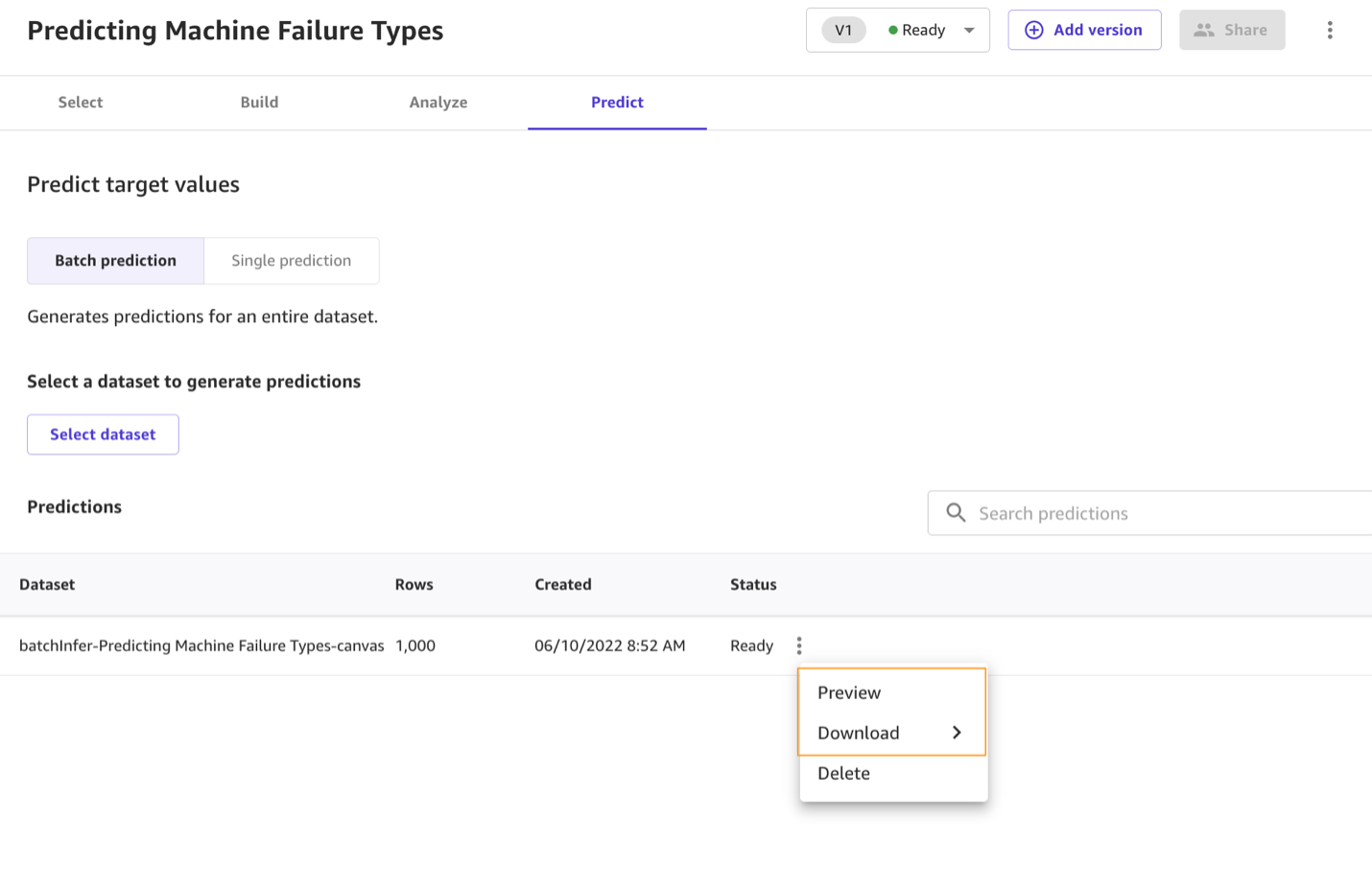Click the magnifier icon in search predictions
1372x890 pixels.
pos(956,513)
